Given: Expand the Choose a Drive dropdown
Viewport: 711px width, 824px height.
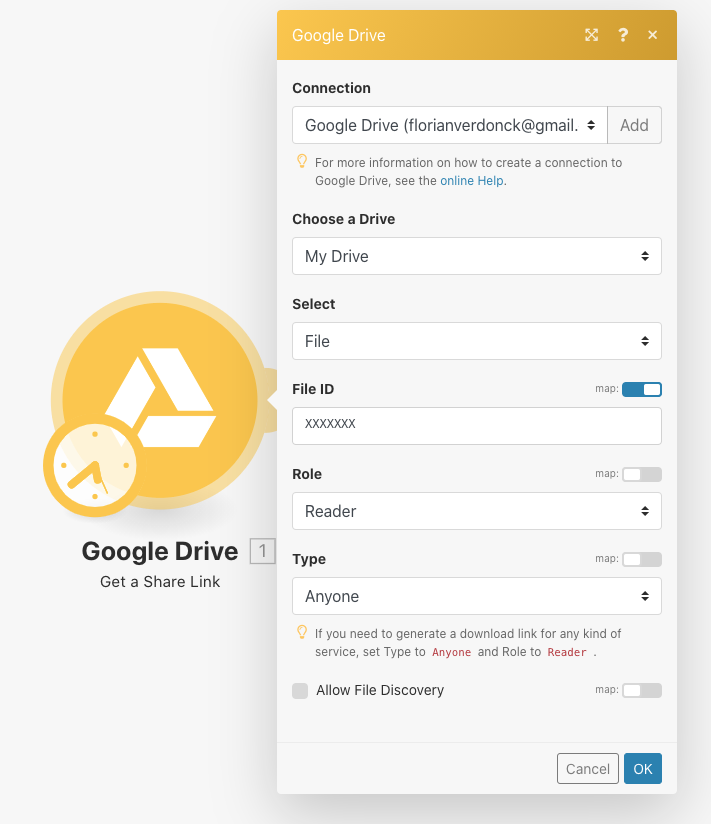Looking at the screenshot, I should pyautogui.click(x=477, y=256).
